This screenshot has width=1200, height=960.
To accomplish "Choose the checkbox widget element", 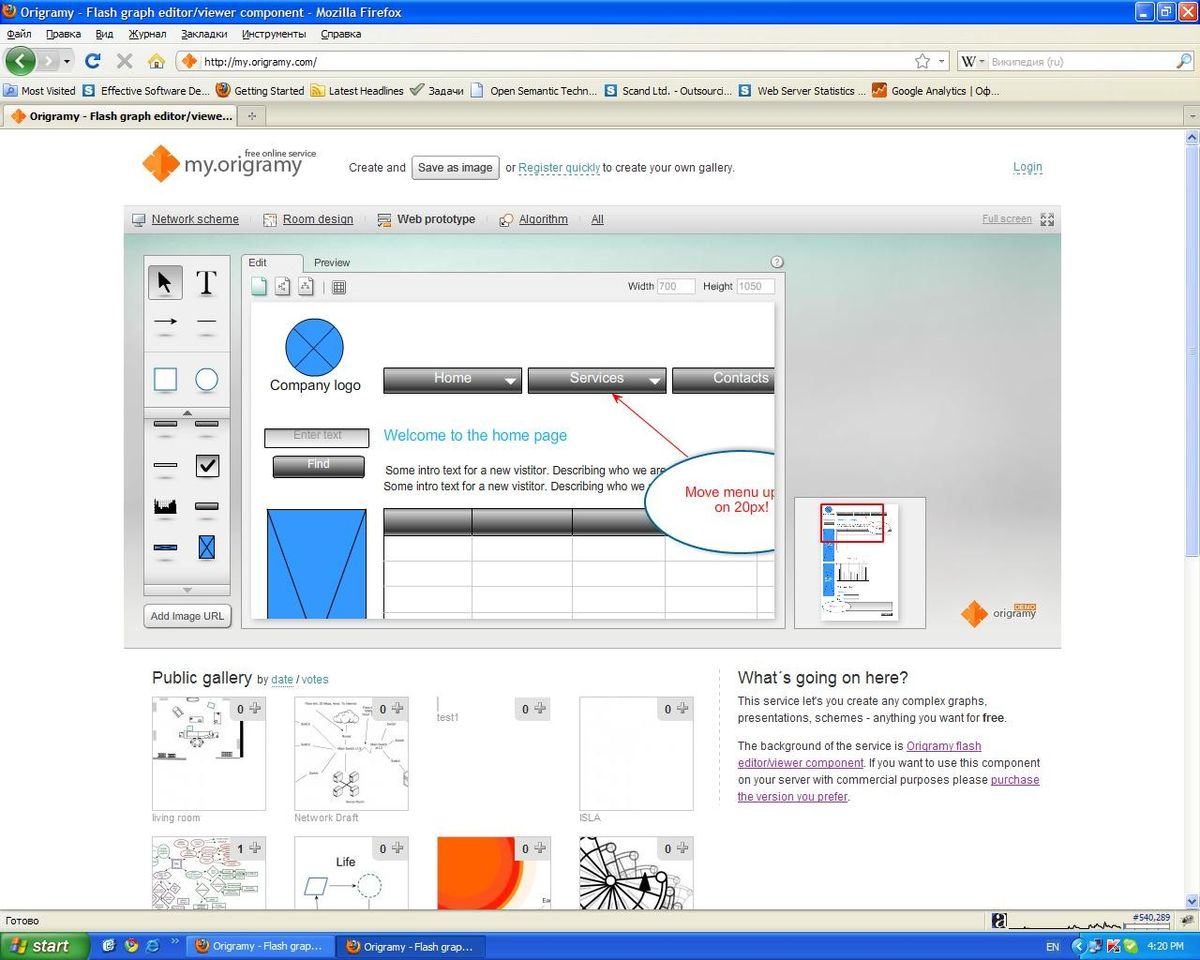I will click(206, 465).
